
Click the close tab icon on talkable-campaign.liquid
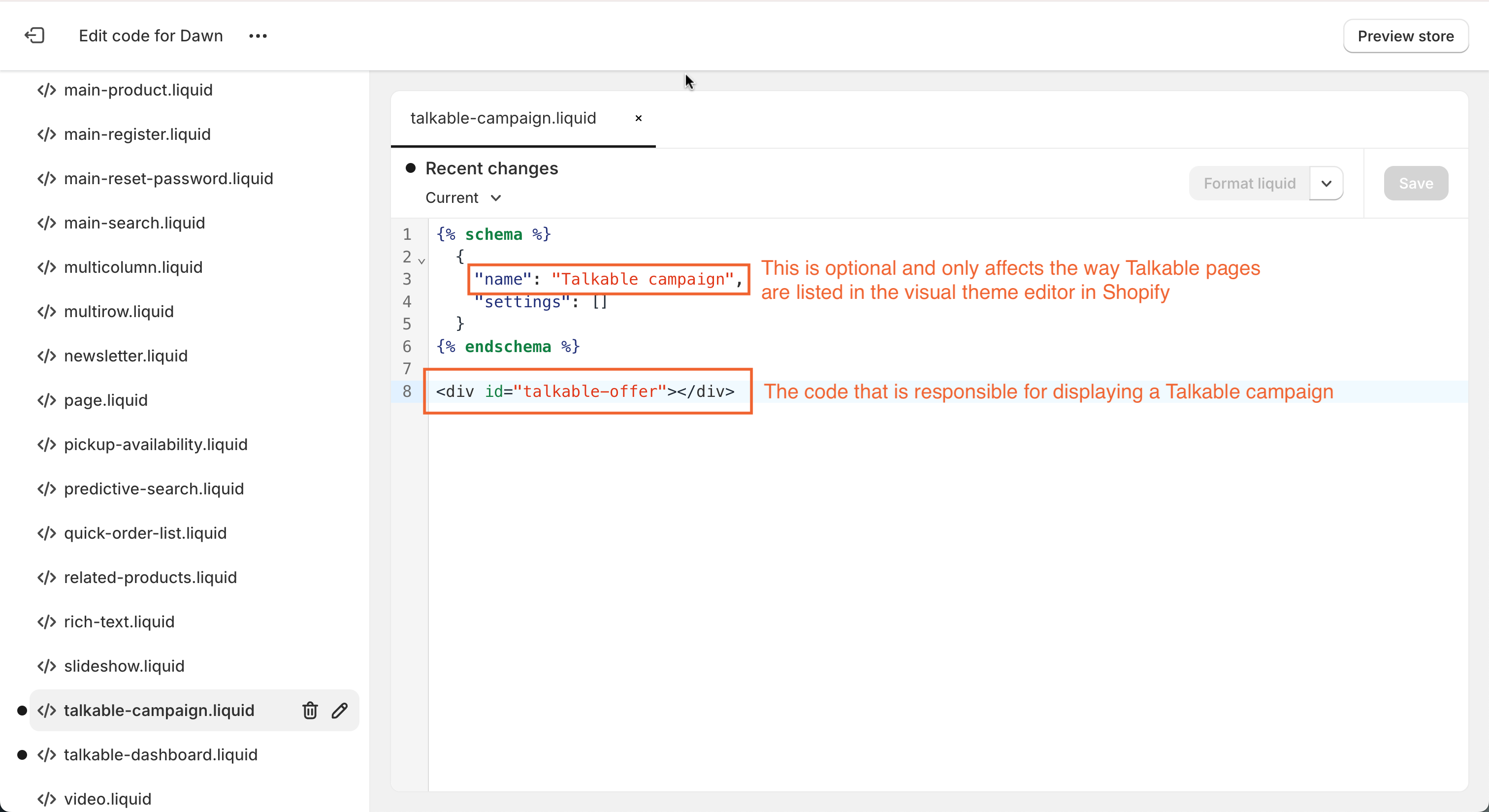pyautogui.click(x=639, y=118)
